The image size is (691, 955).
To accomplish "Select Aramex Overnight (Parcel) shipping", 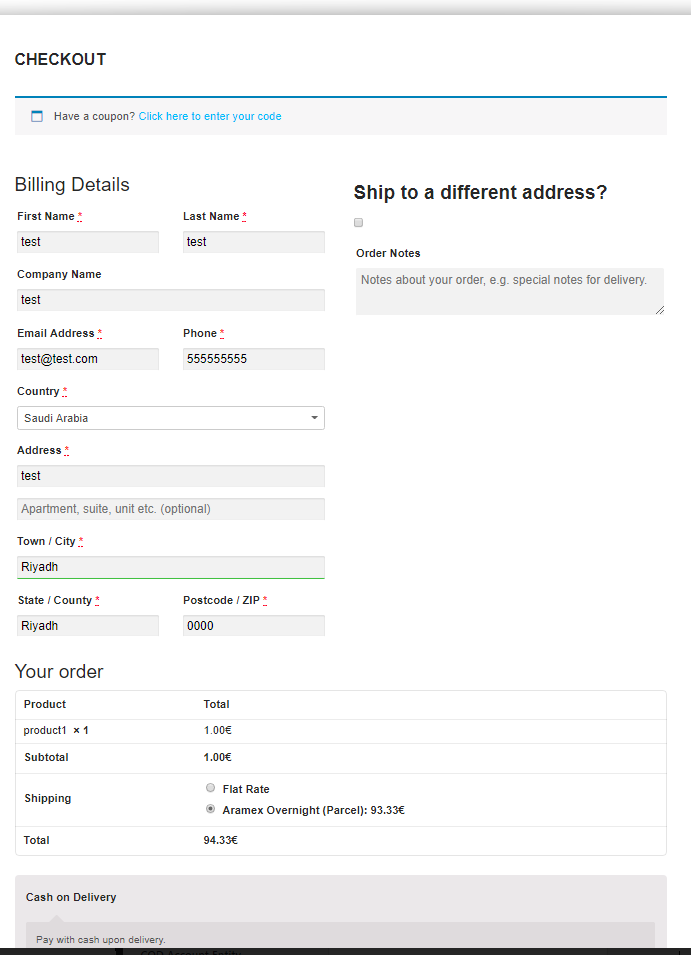I will tap(210, 809).
